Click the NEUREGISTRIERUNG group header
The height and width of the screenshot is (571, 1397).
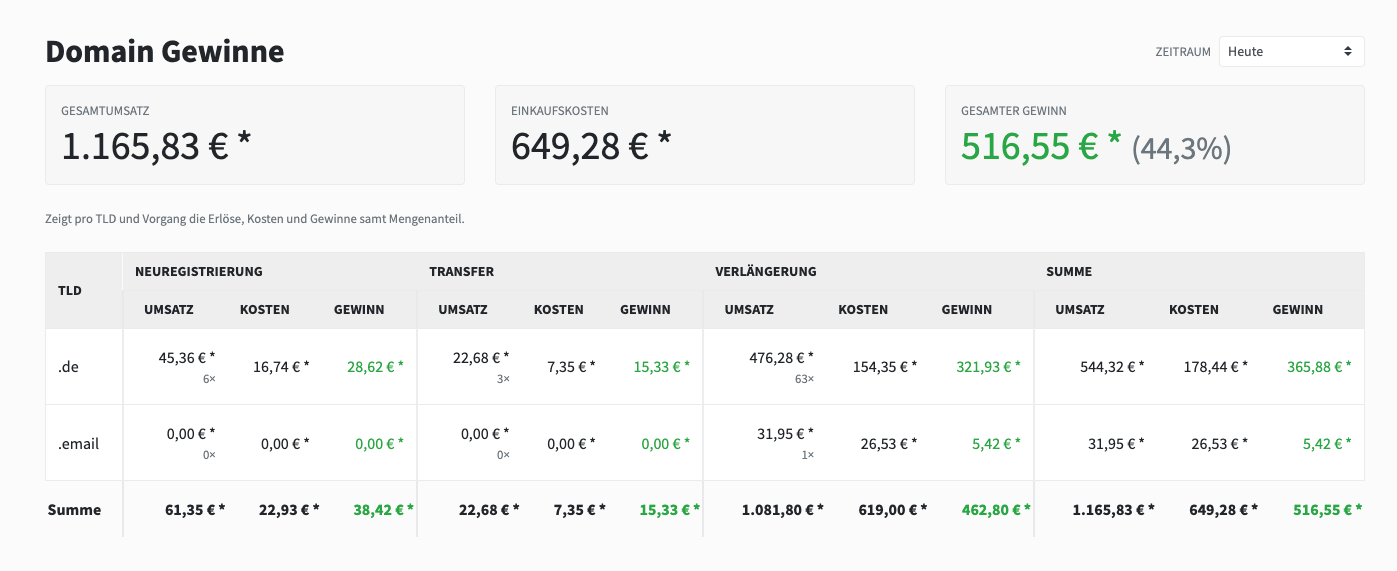pyautogui.click(x=199, y=271)
